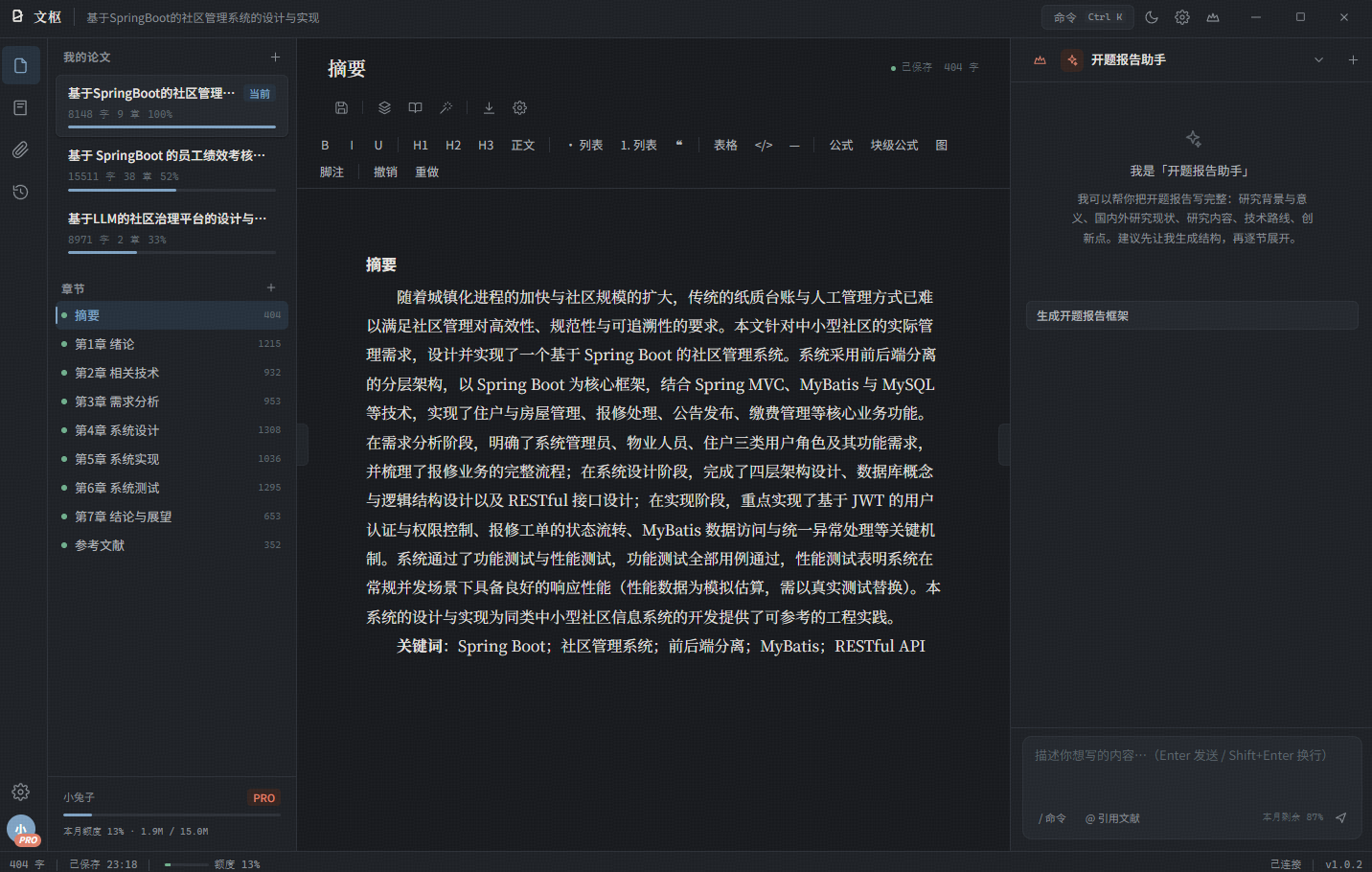Click the orange crown icon in assistant panel
Screen dimensions: 1372x872
pyautogui.click(x=1040, y=59)
